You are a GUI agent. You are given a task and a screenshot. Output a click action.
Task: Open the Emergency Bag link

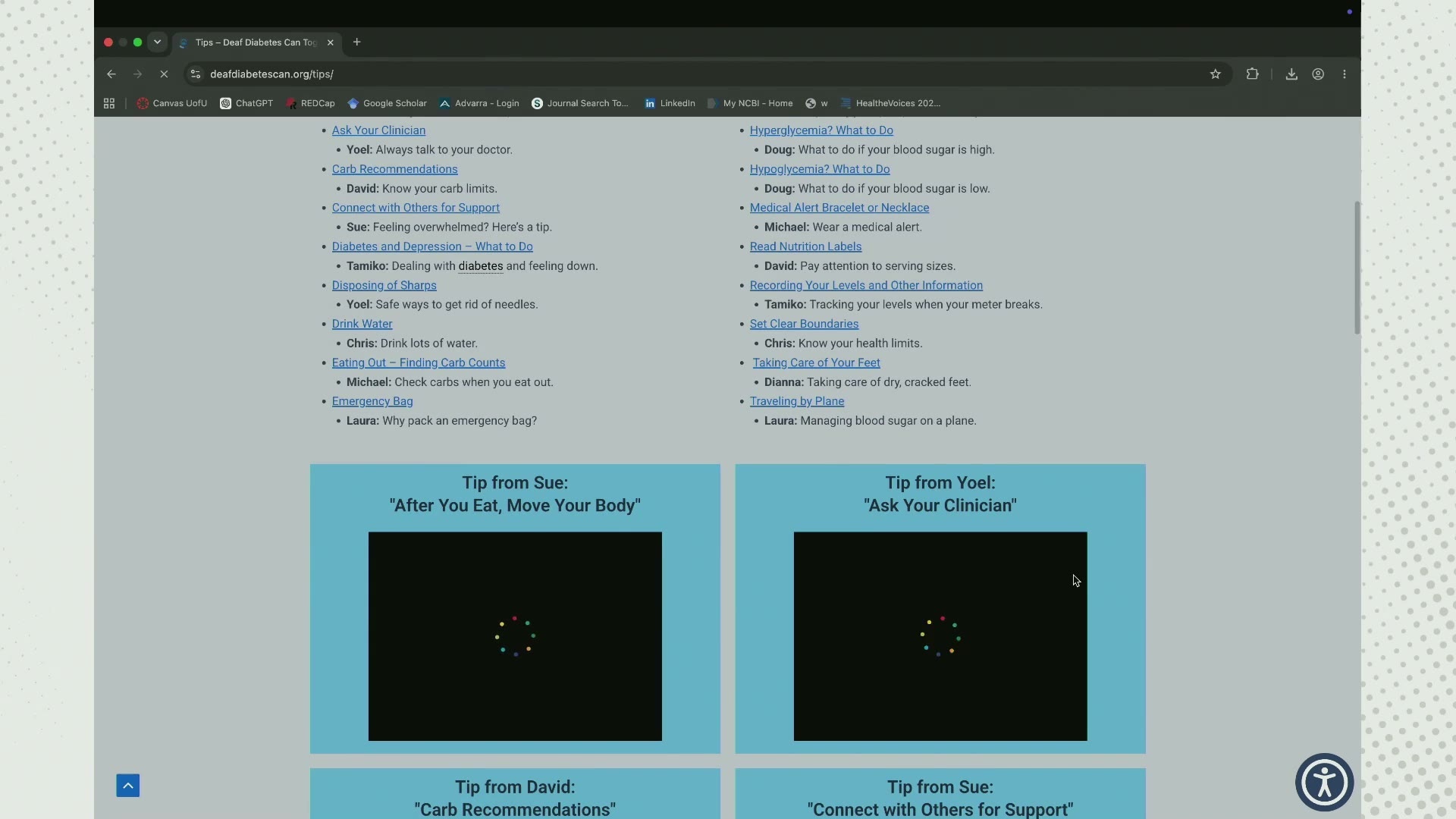(x=372, y=401)
